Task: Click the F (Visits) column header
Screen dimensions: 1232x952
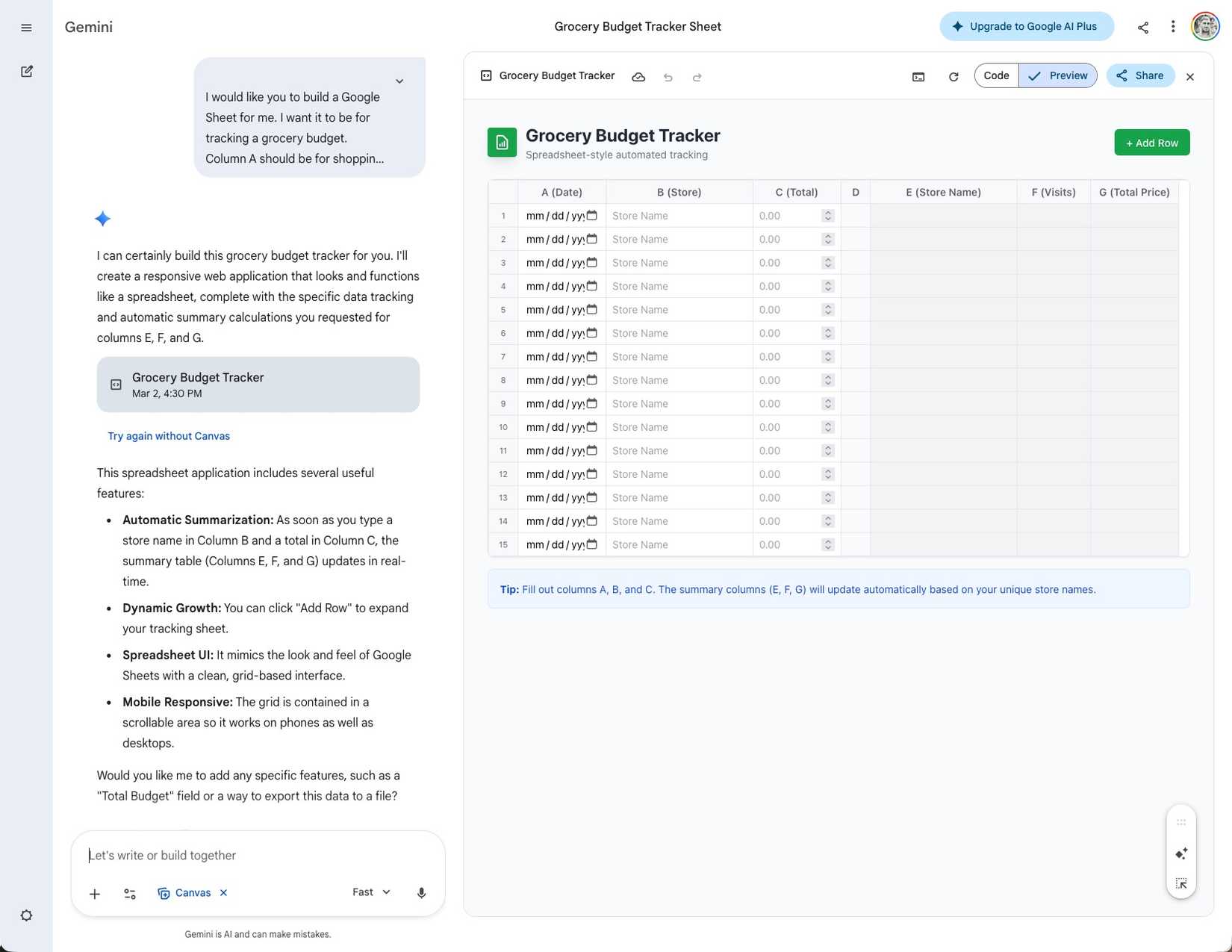Action: click(x=1054, y=192)
